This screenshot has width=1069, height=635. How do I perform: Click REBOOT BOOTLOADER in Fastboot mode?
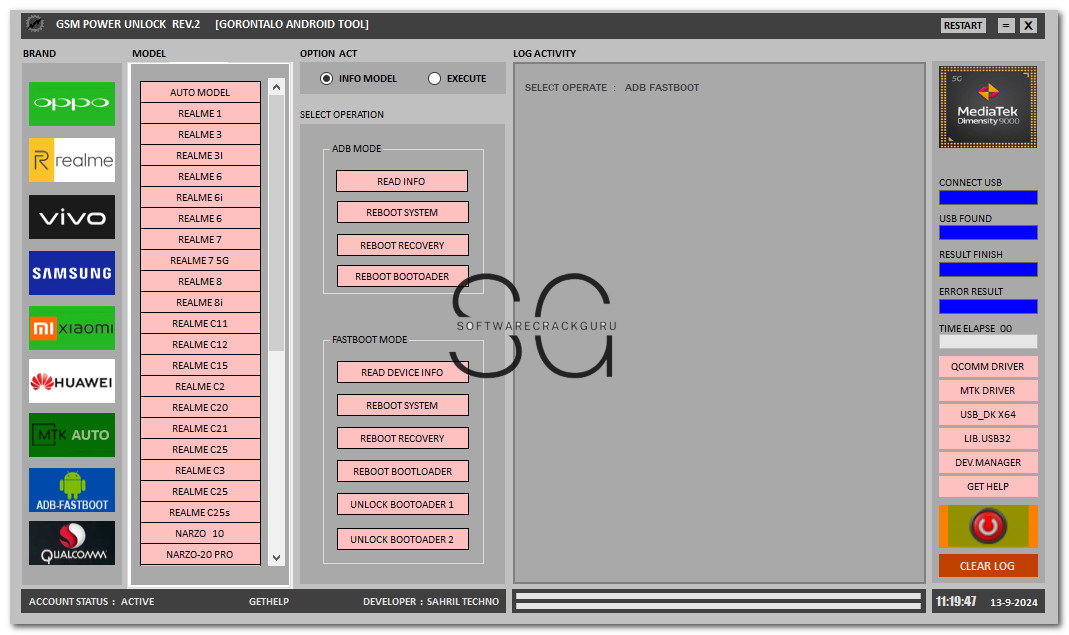coord(402,471)
